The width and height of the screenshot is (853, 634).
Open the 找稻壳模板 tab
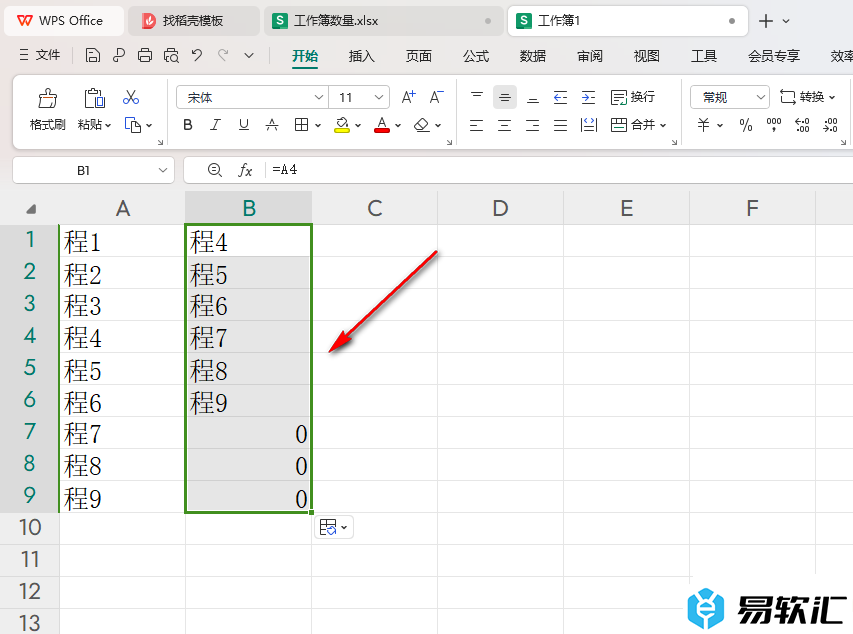pos(193,21)
